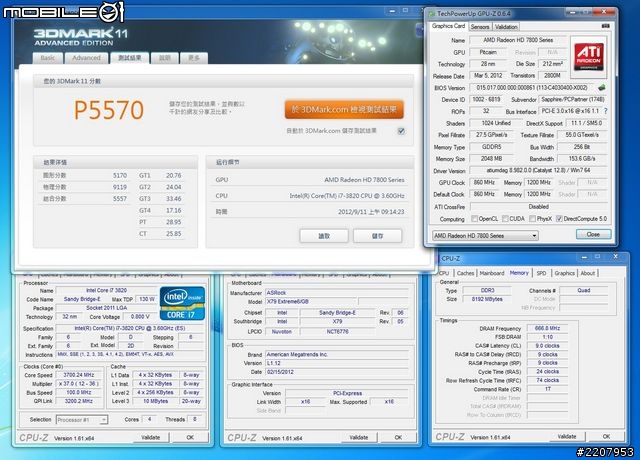This screenshot has width=640, height=460.
Task: Select the Memory tab in CPU-Z memory window
Action: [519, 273]
